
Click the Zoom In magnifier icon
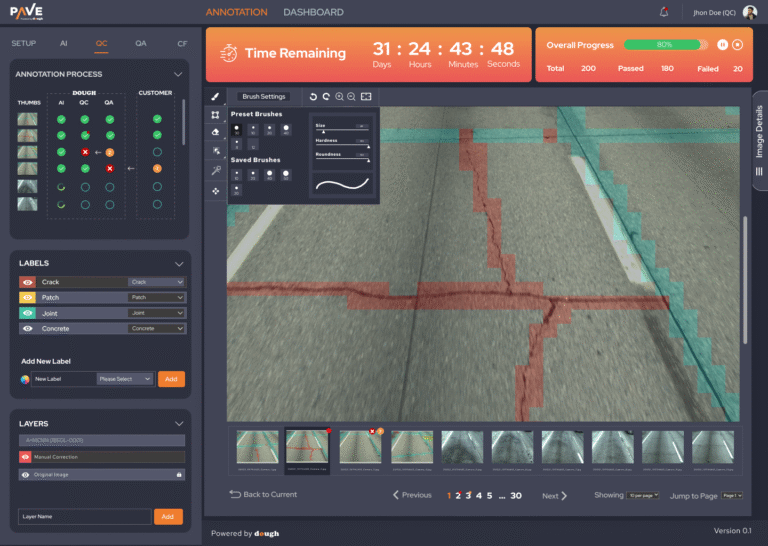(339, 97)
